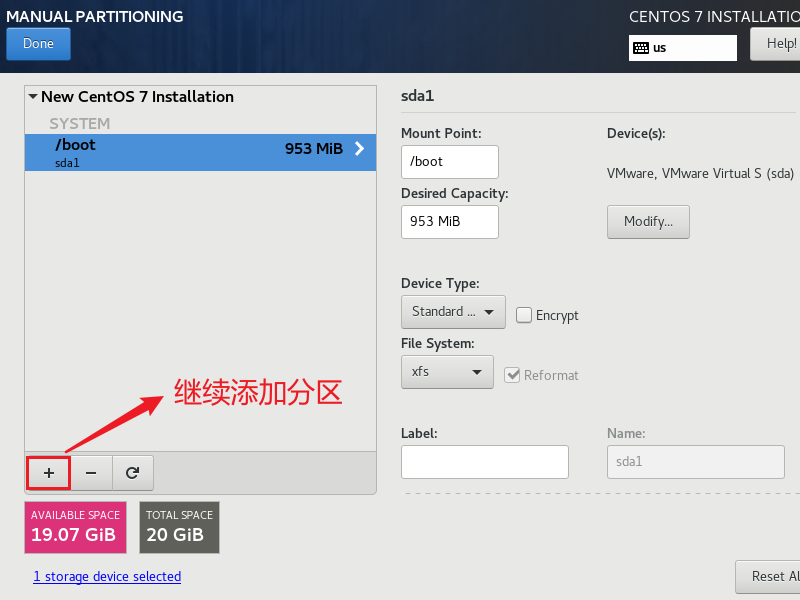Image resolution: width=800 pixels, height=600 pixels.
Task: Open the Help! button
Action: pyautogui.click(x=776, y=43)
